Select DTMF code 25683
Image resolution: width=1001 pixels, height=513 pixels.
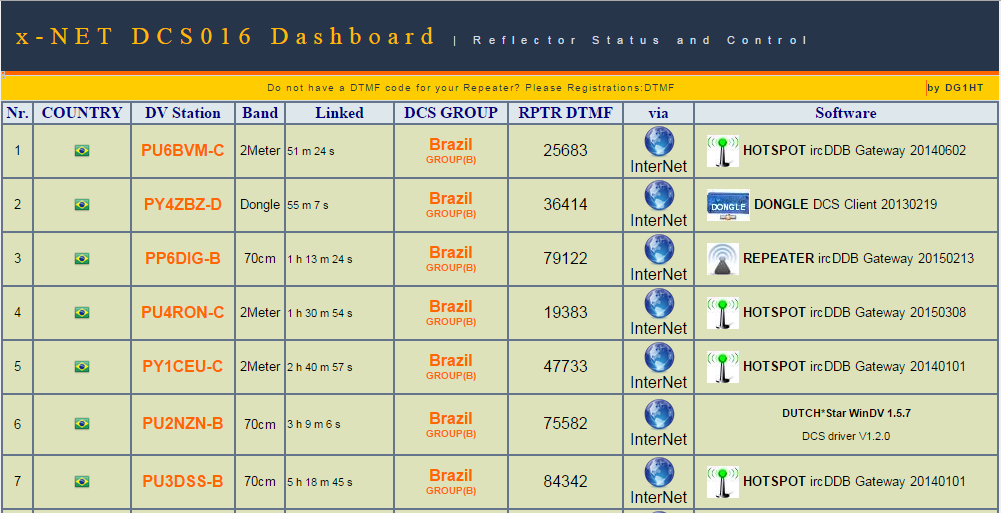(x=566, y=151)
